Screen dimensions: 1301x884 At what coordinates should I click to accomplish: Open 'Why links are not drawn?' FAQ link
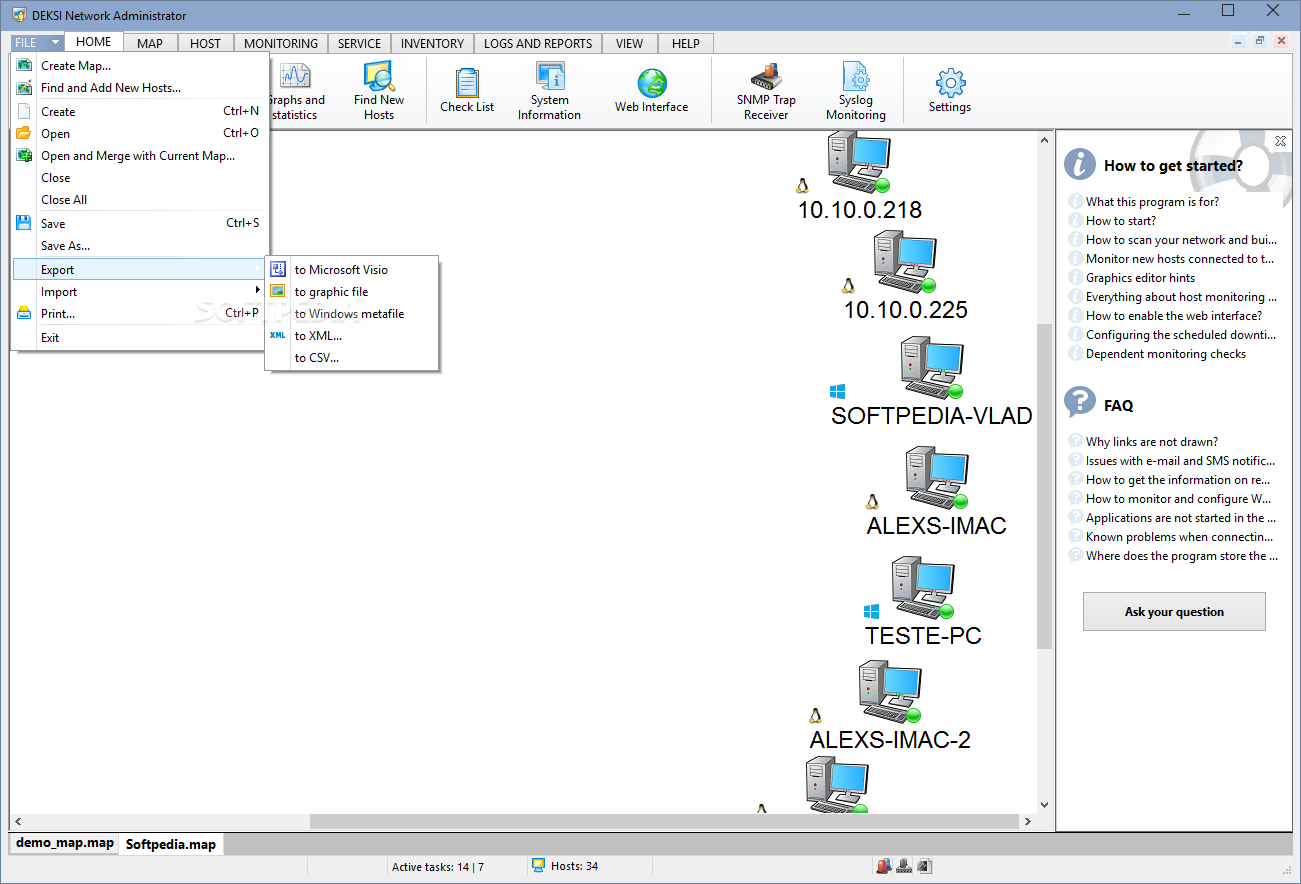coord(1152,442)
